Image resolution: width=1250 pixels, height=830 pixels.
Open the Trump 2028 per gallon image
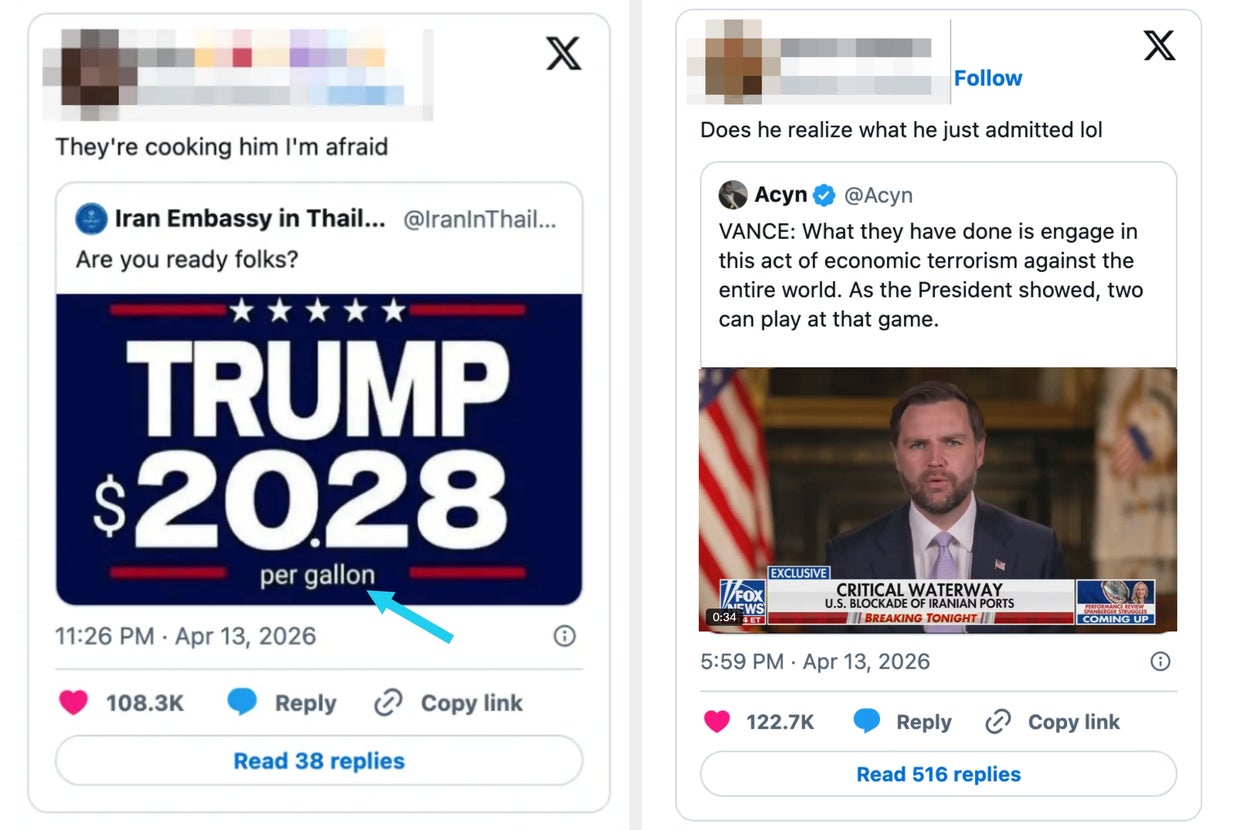pyautogui.click(x=319, y=449)
